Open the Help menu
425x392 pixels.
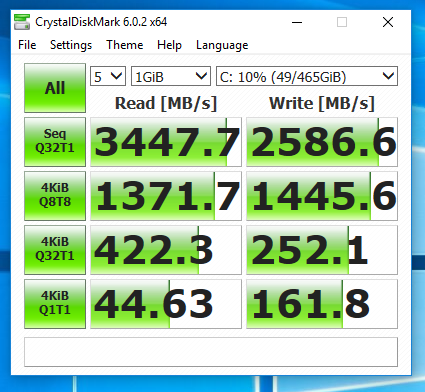(x=169, y=45)
